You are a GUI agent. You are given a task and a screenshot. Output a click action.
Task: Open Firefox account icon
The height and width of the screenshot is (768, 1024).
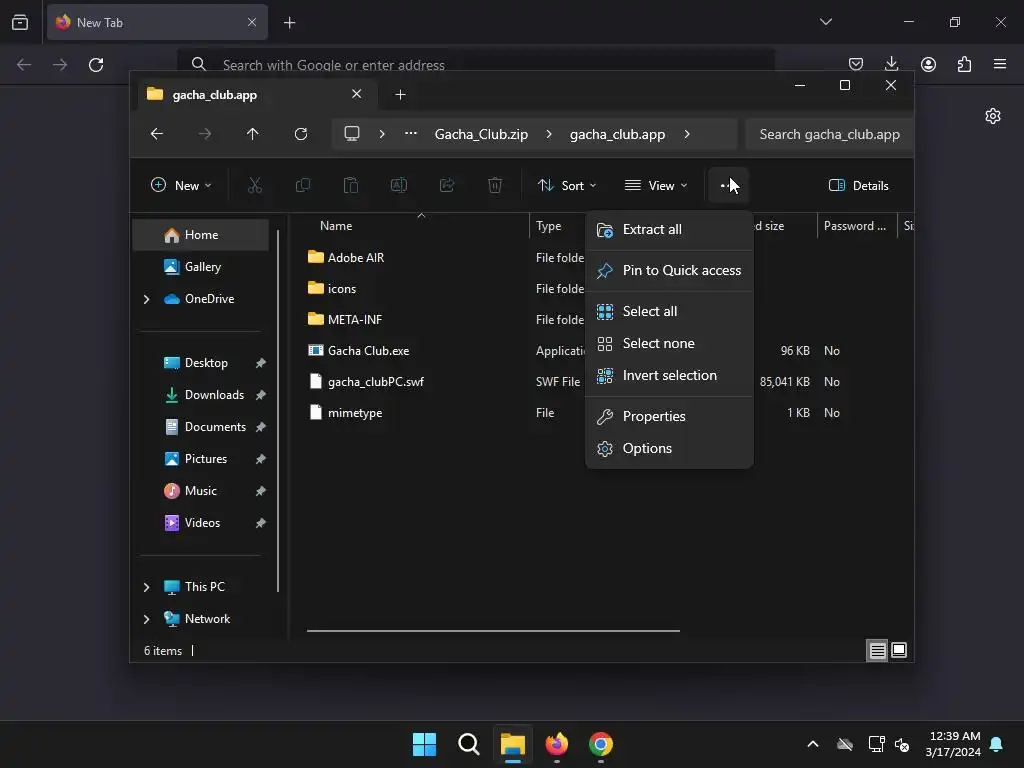click(928, 64)
